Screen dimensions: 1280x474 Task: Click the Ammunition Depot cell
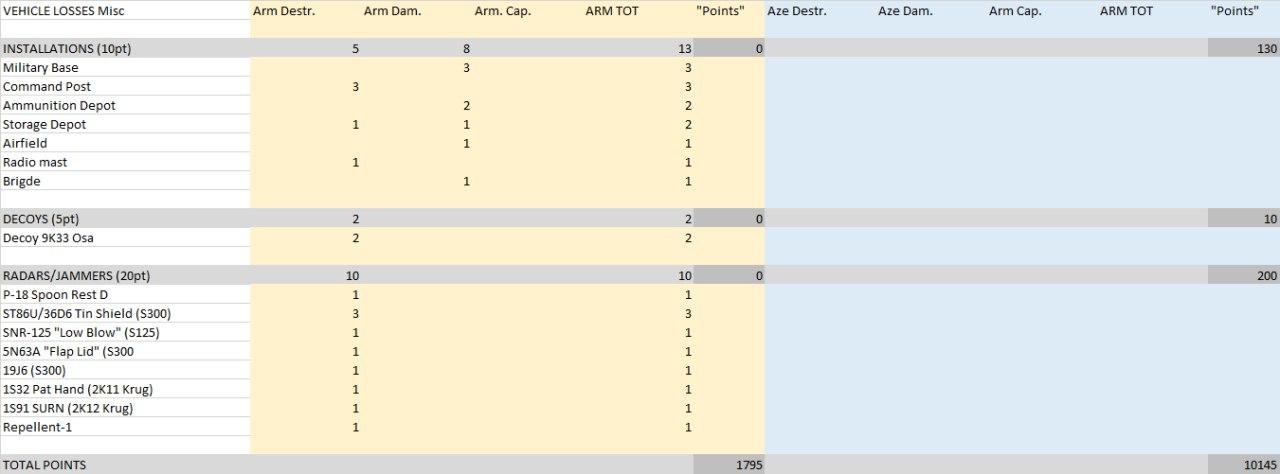pyautogui.click(x=59, y=106)
